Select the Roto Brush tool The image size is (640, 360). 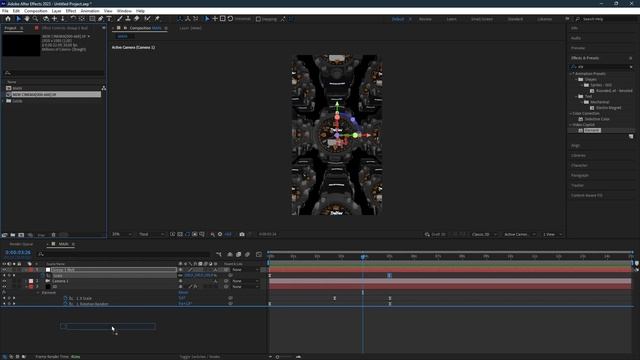[x=147, y=19]
